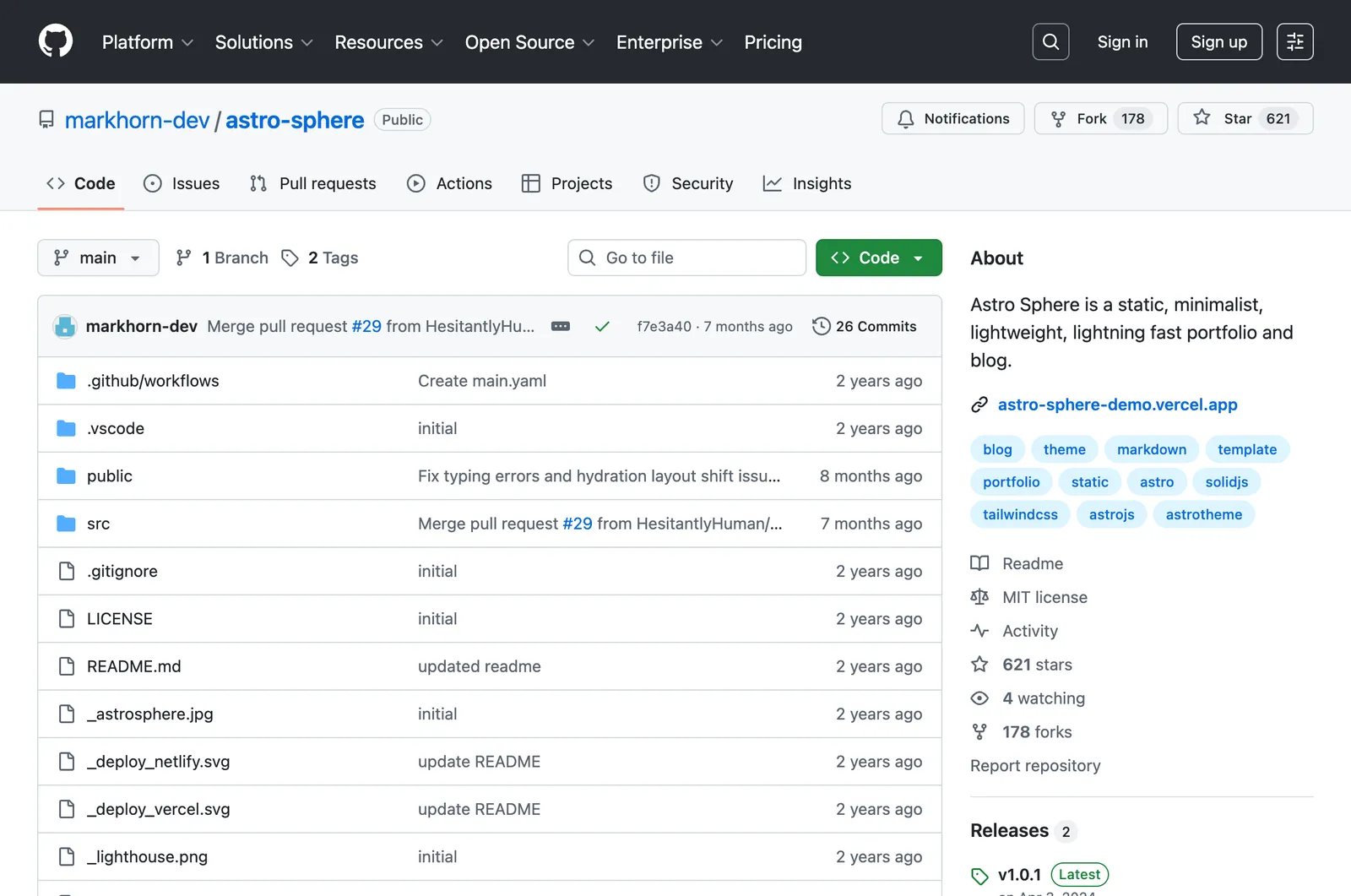Screen dimensions: 1351x896
Task: Focus the Go to file search field
Action: (686, 258)
